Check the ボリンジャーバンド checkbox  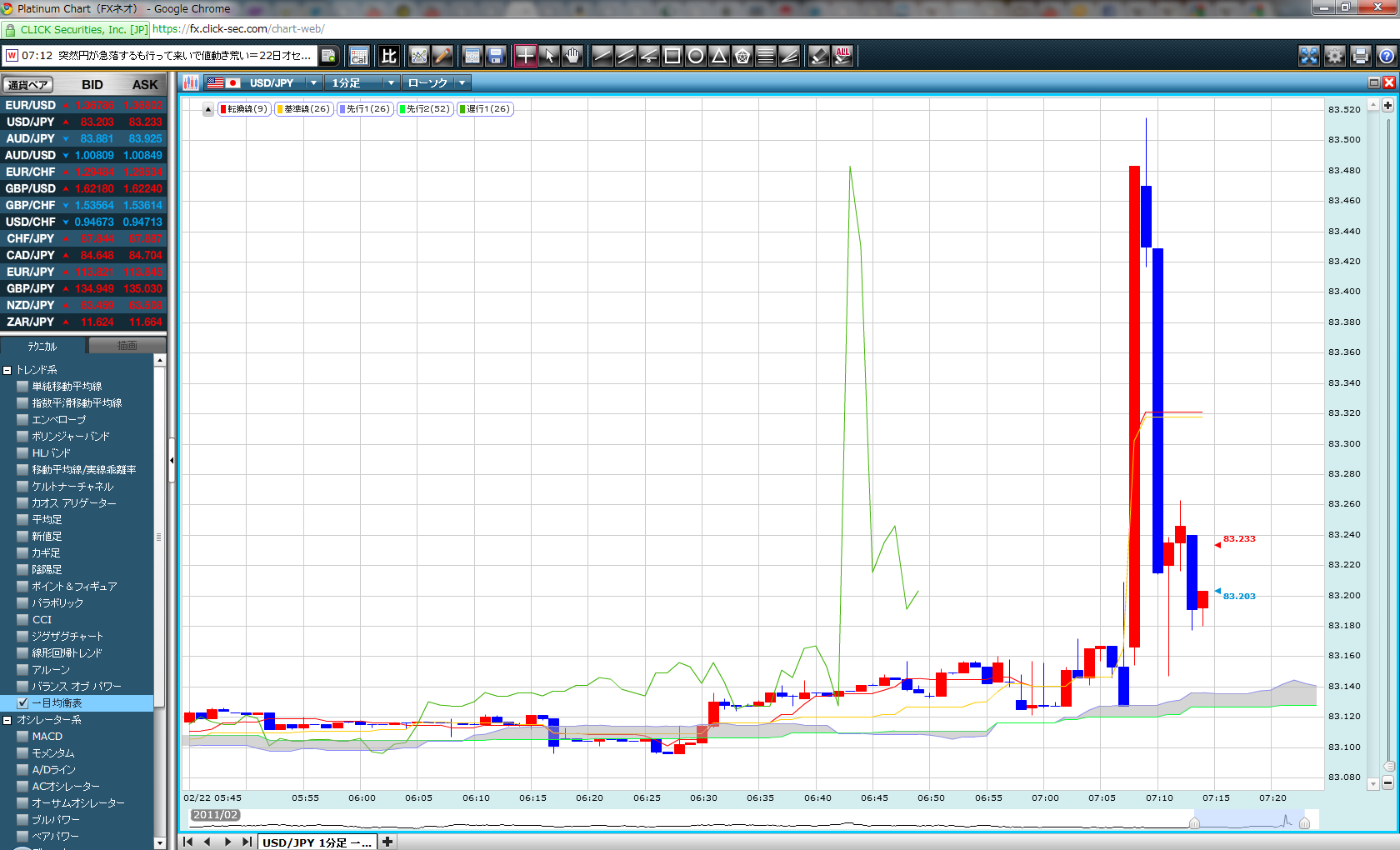coord(23,437)
